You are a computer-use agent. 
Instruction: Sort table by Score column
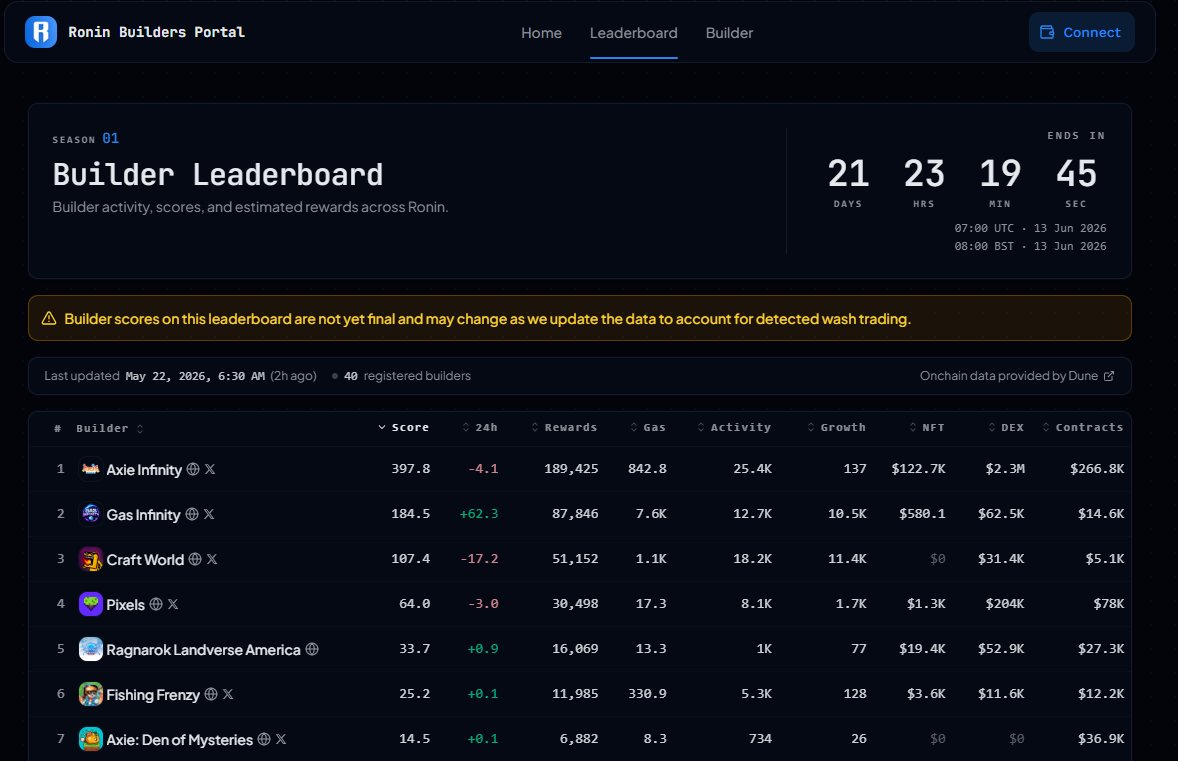403,427
